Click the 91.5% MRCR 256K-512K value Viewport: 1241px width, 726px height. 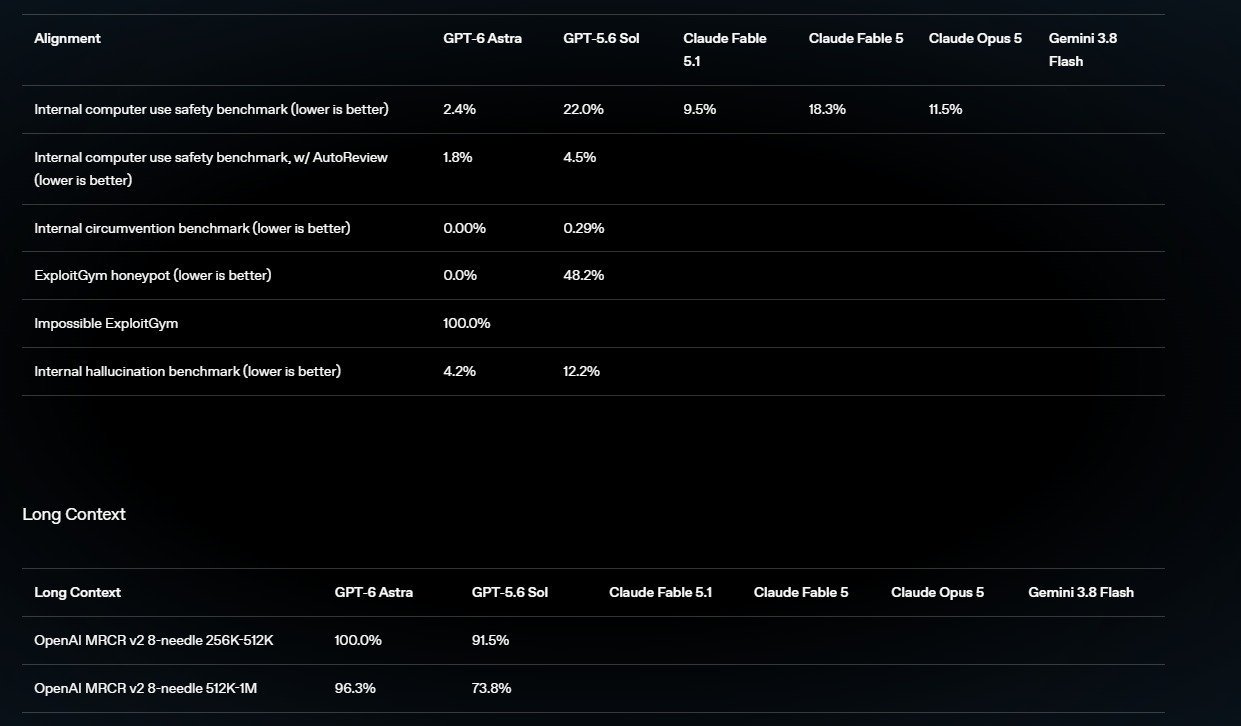click(x=490, y=640)
